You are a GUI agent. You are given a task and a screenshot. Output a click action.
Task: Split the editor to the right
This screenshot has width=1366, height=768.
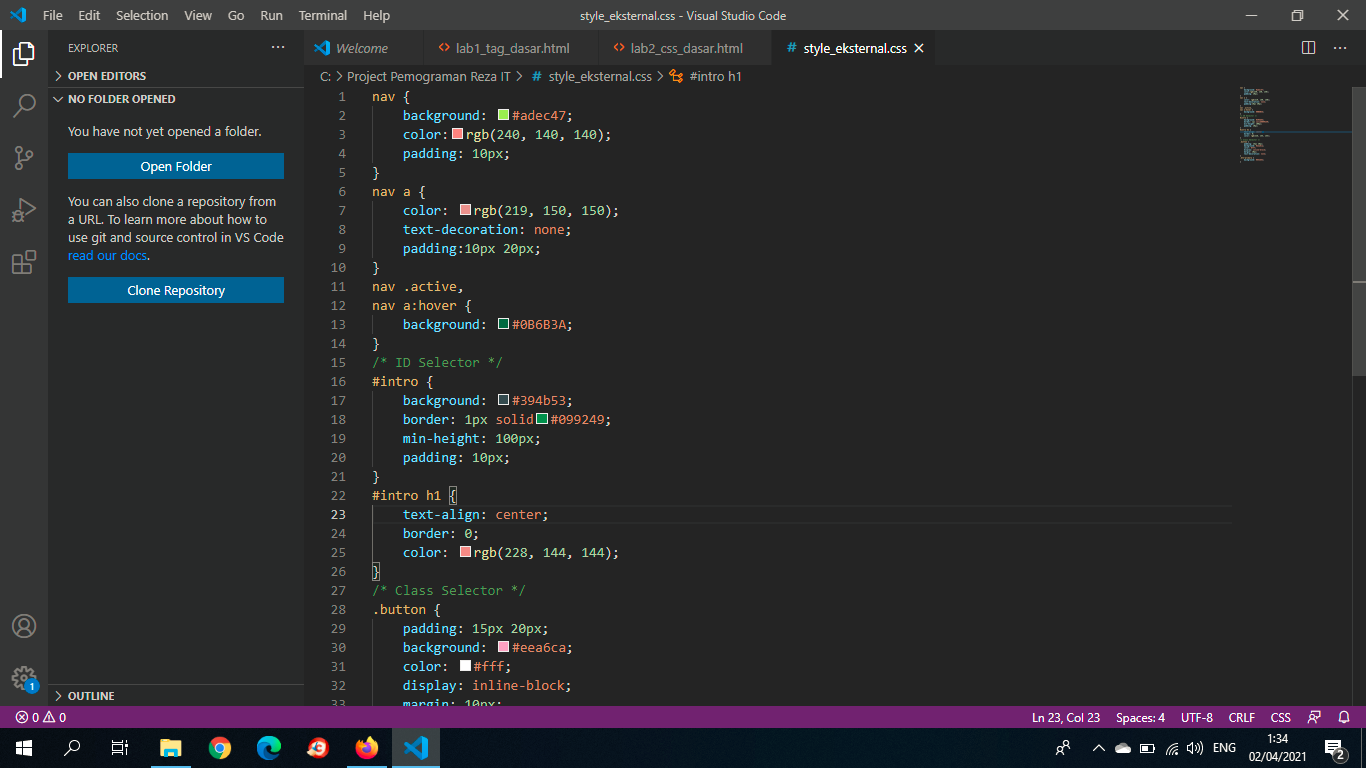(x=1308, y=48)
